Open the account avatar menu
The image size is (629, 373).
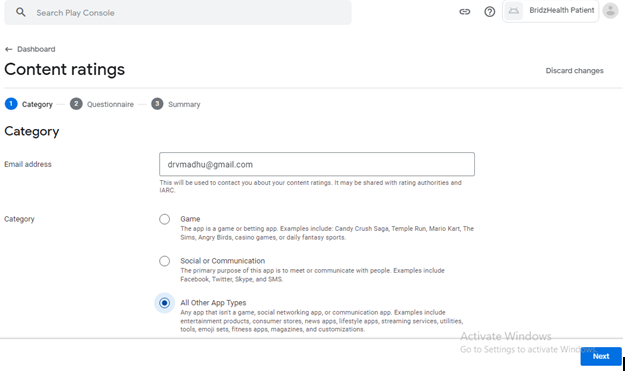(x=611, y=11)
